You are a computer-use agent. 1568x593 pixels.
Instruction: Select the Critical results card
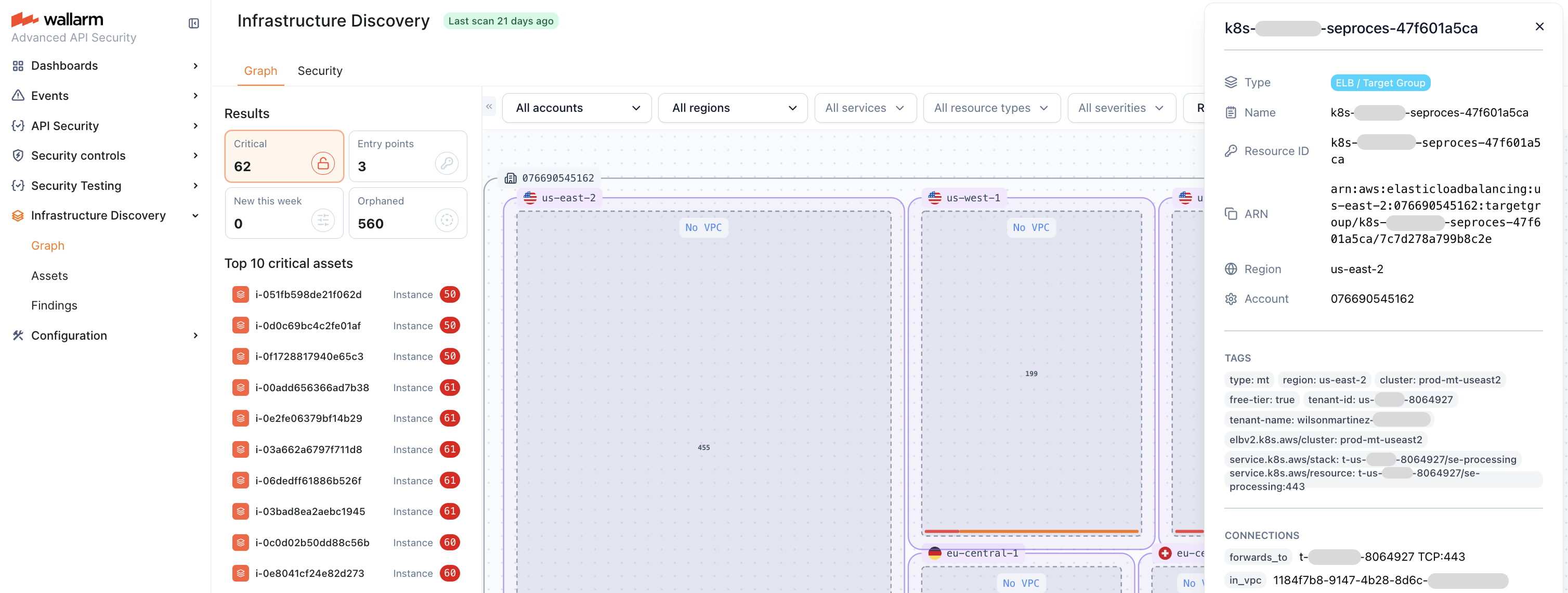tap(284, 156)
